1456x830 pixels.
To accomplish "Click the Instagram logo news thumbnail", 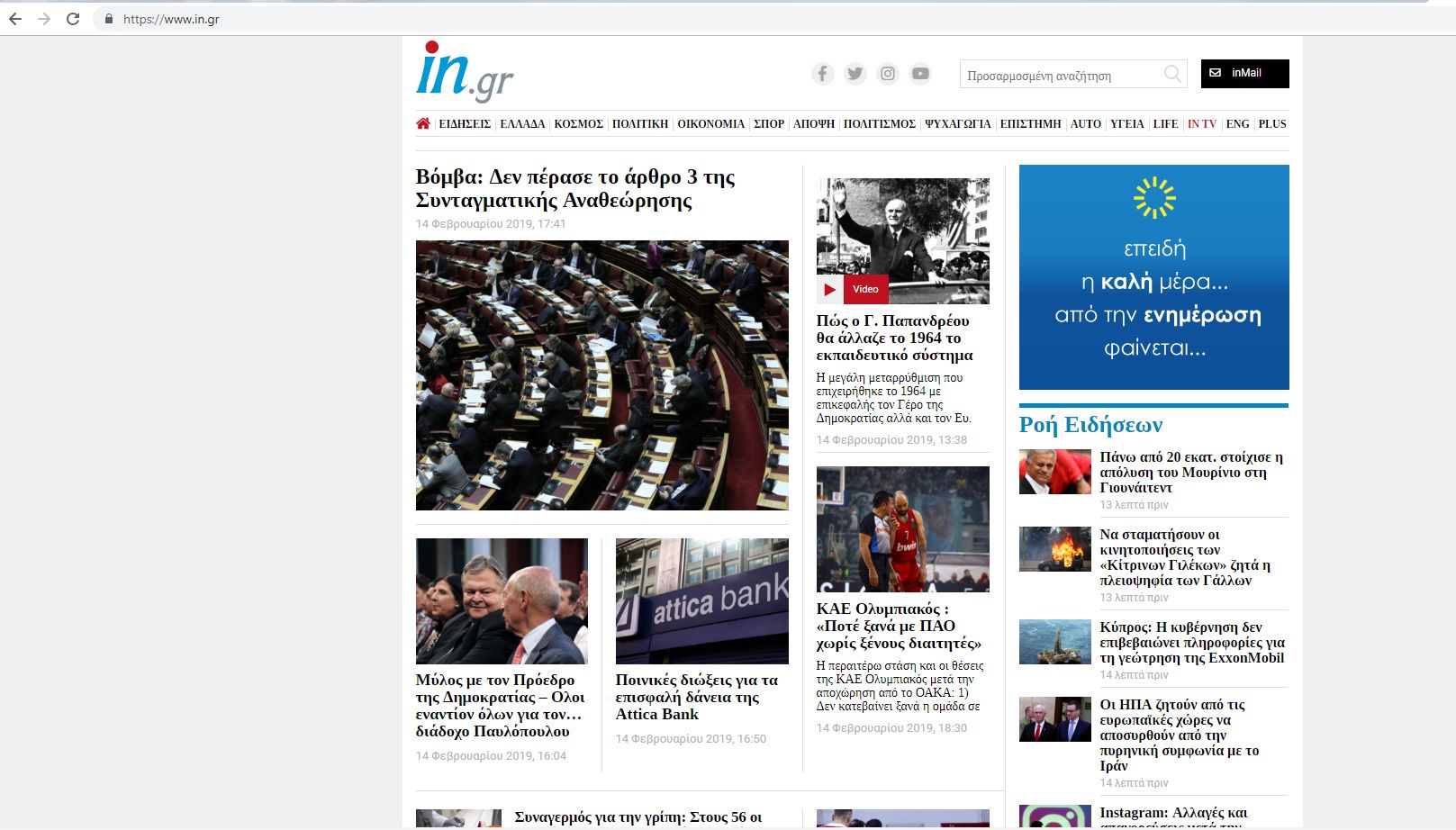I will 1055,817.
